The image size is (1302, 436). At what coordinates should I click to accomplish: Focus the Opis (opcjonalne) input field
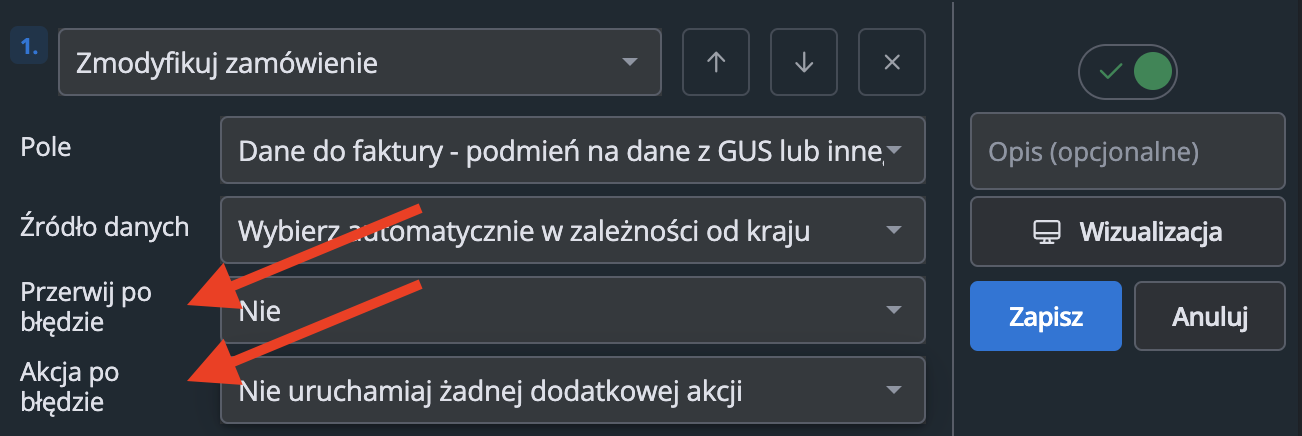click(1128, 151)
